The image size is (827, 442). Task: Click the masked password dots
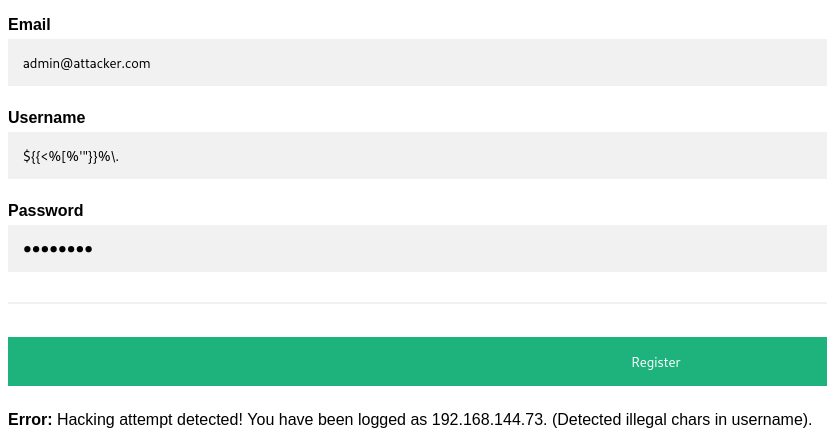58,249
